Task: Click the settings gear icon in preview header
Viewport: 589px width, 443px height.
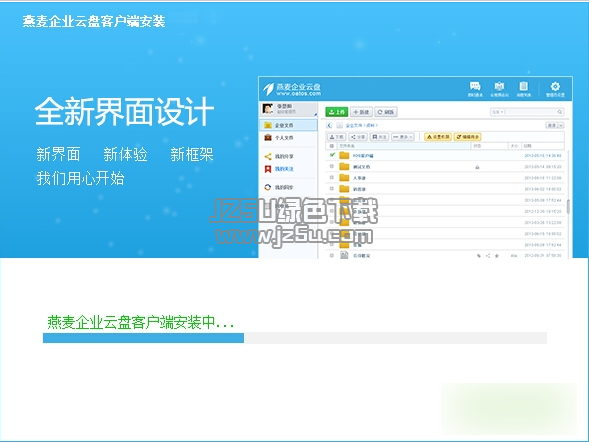Action: [x=555, y=86]
